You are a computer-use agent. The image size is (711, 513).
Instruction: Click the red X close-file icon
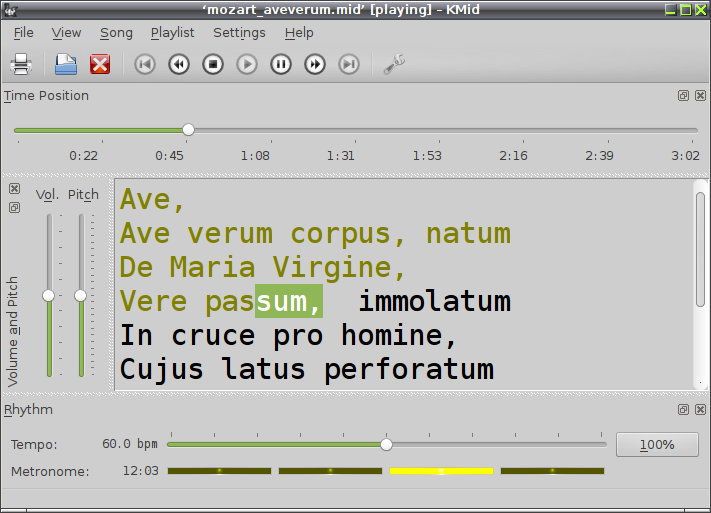point(100,64)
